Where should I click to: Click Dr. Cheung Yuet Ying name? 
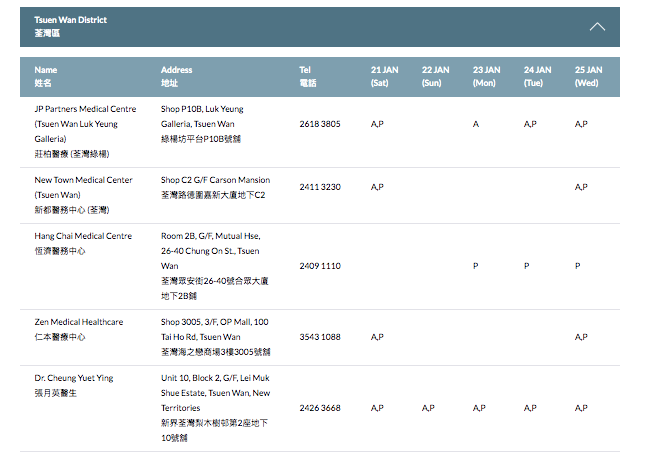[76, 377]
